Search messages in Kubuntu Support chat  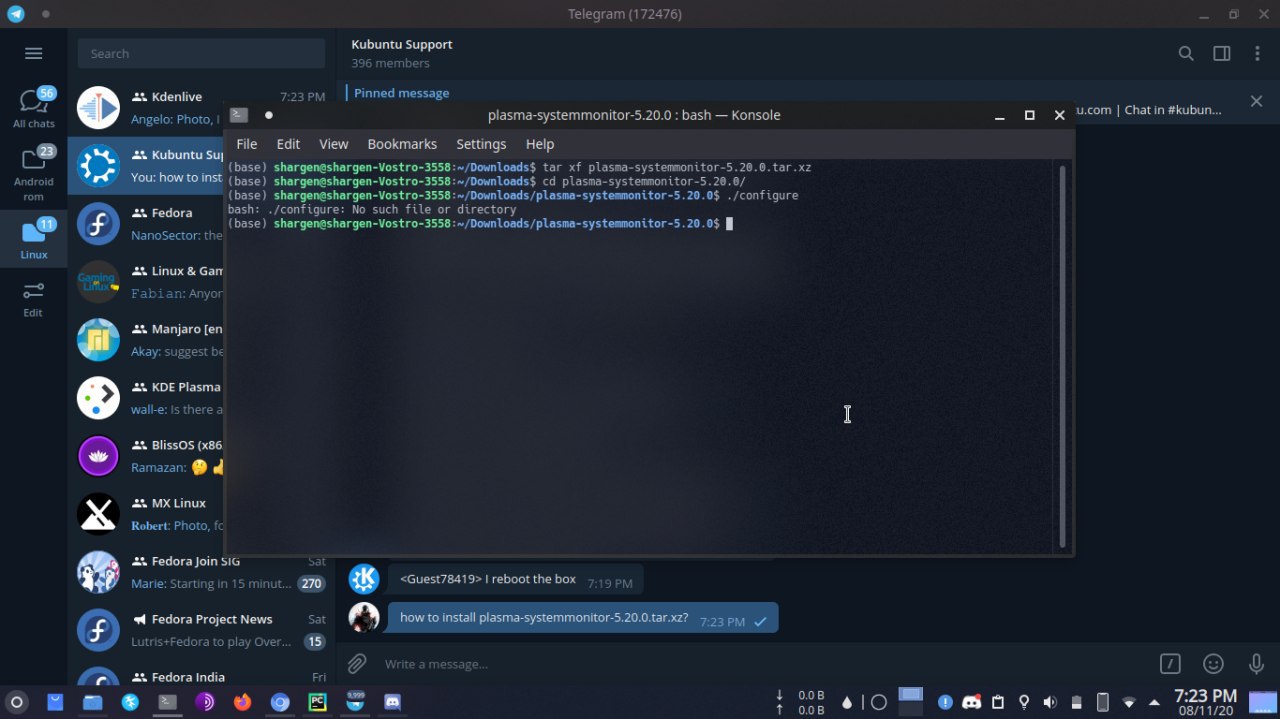pos(1186,54)
